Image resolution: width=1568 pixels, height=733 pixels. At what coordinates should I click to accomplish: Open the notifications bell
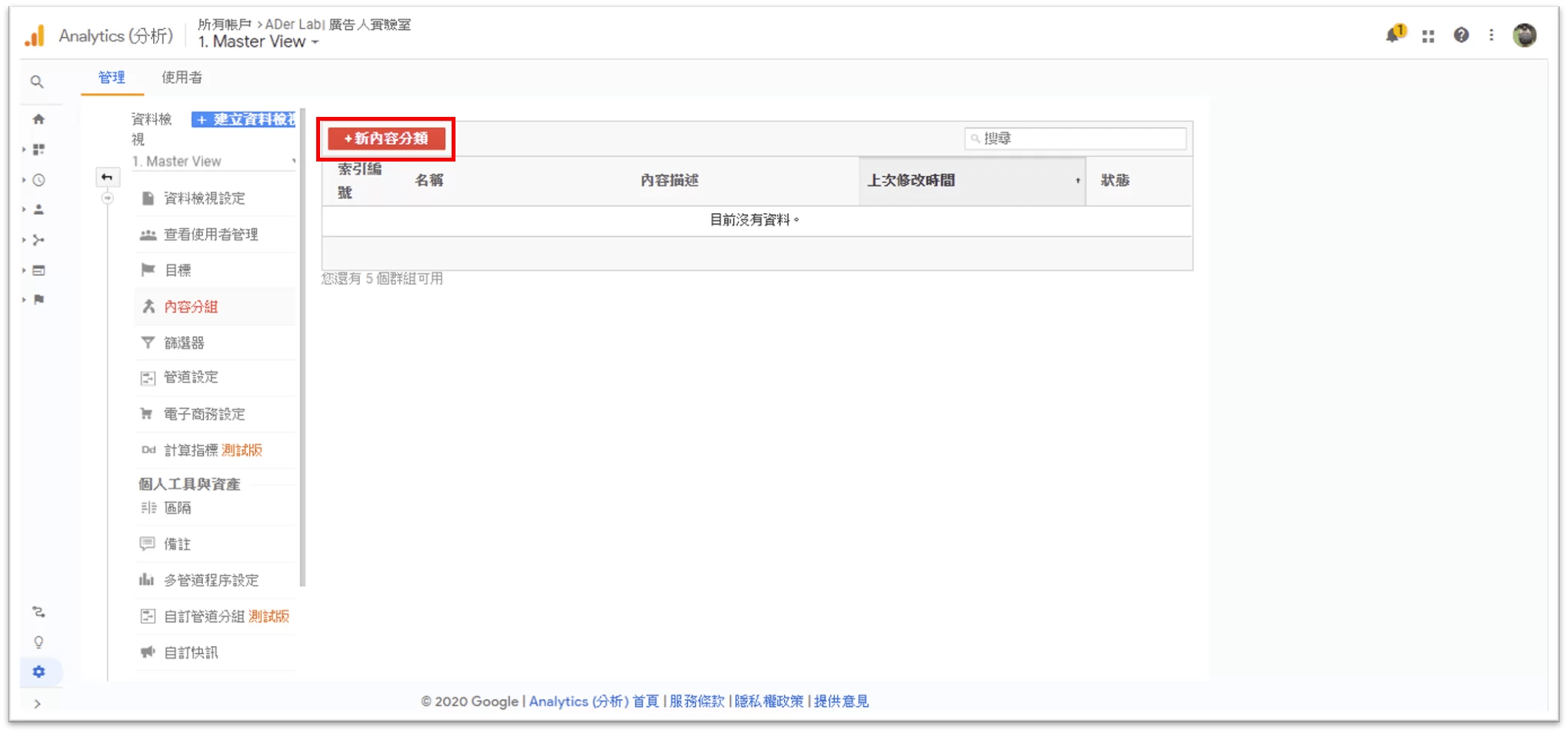(1394, 35)
